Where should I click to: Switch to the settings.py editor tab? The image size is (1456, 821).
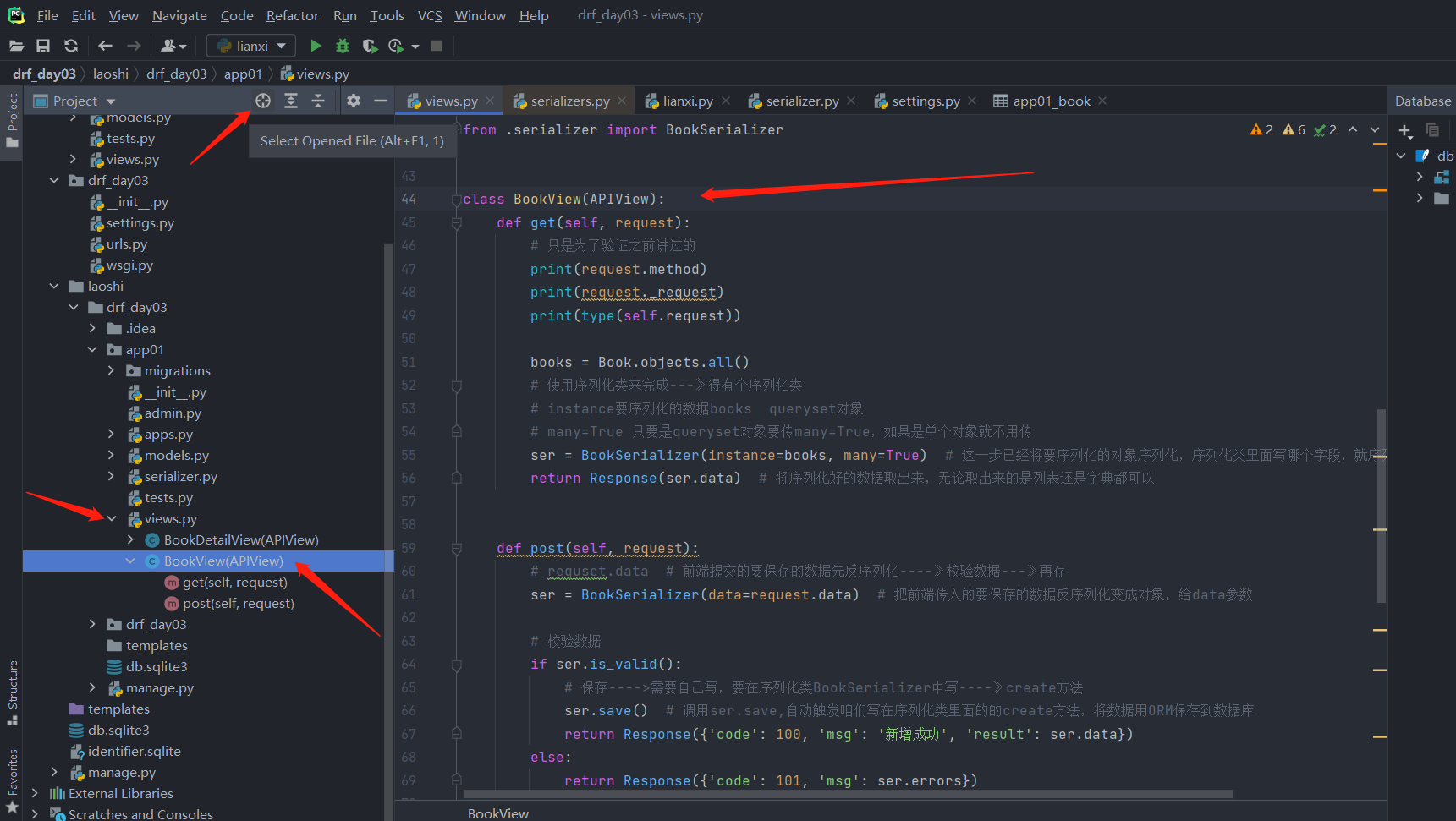[926, 101]
